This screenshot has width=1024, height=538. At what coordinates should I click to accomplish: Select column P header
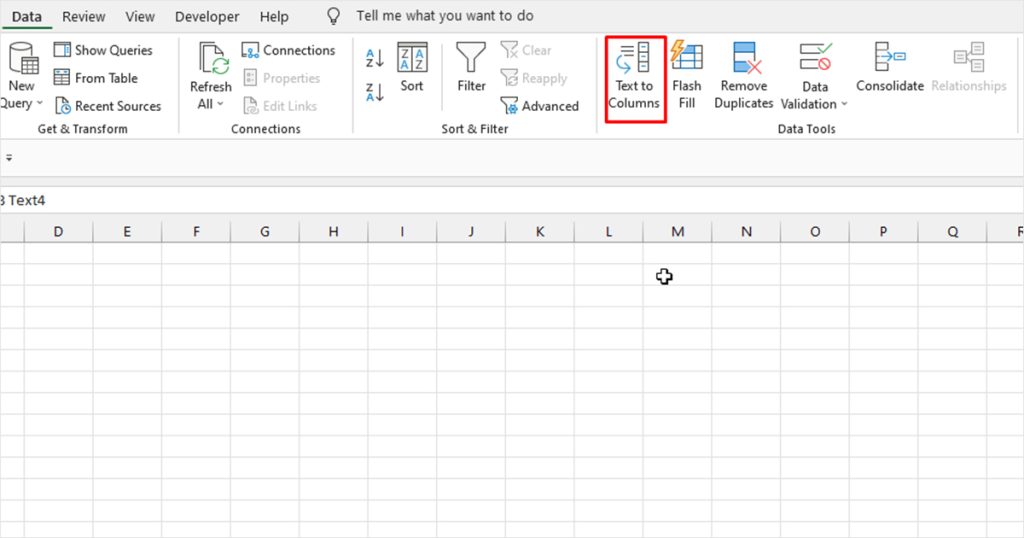tap(884, 231)
